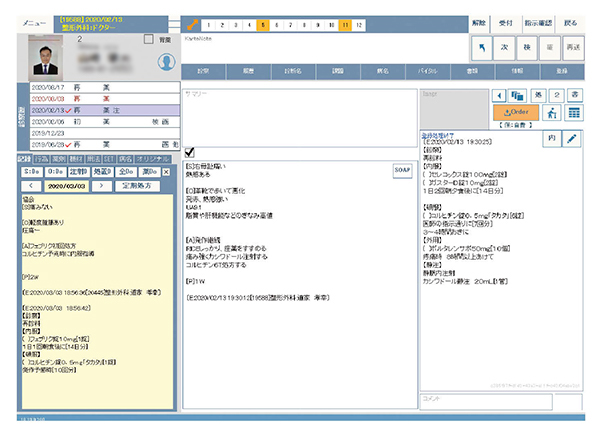Click the left triangle arrow above Order
Screen dimensions: 600x436
(x=500, y=94)
